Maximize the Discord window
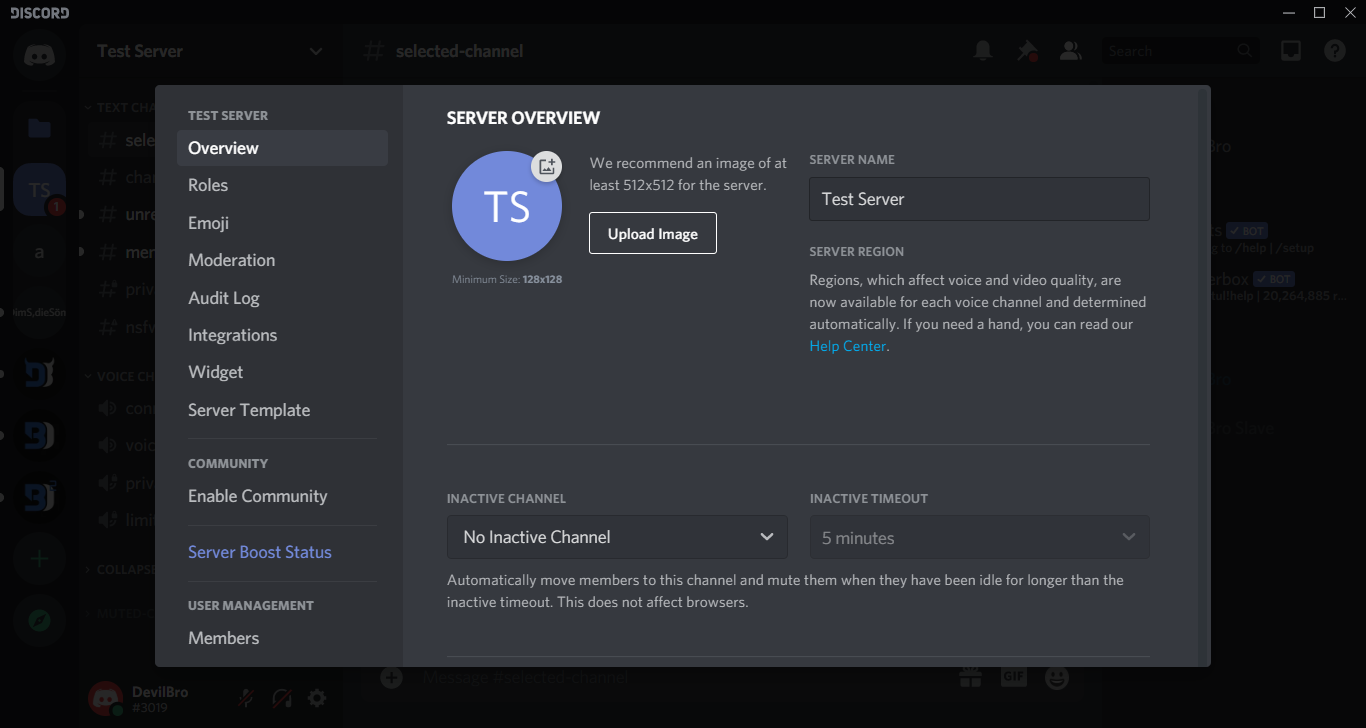The image size is (1366, 728). [x=1319, y=12]
